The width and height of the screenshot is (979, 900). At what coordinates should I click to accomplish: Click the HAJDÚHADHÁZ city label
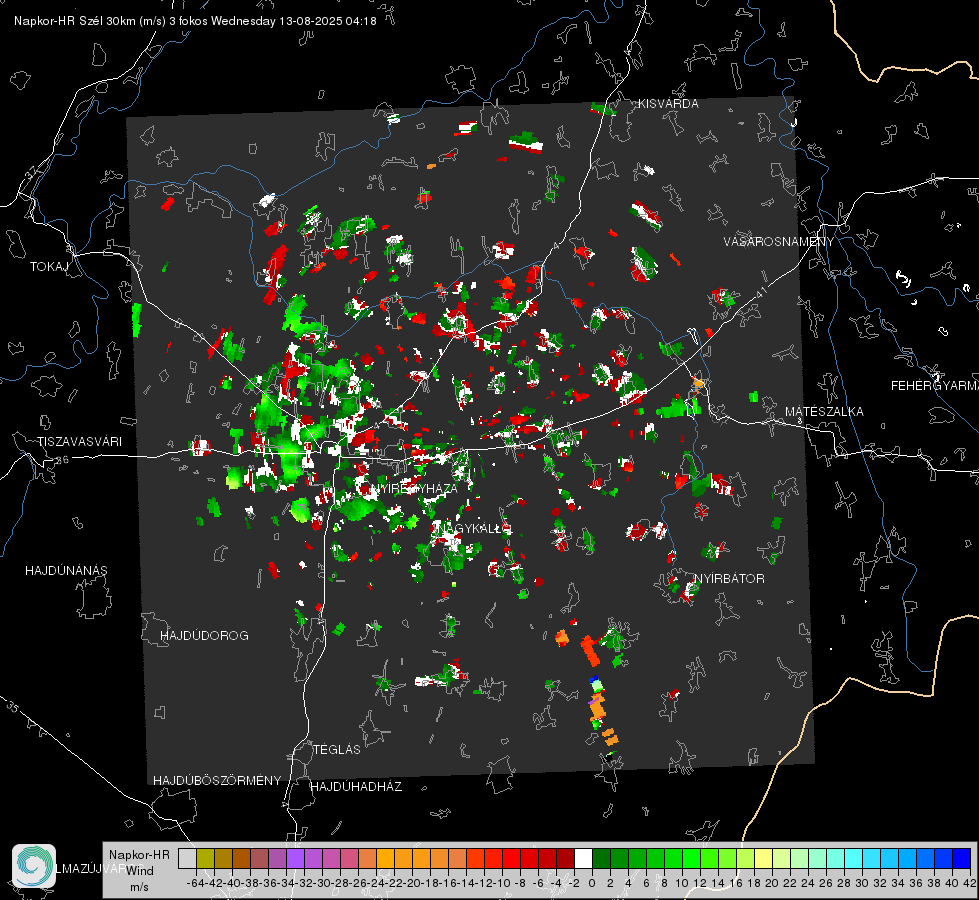coord(356,787)
